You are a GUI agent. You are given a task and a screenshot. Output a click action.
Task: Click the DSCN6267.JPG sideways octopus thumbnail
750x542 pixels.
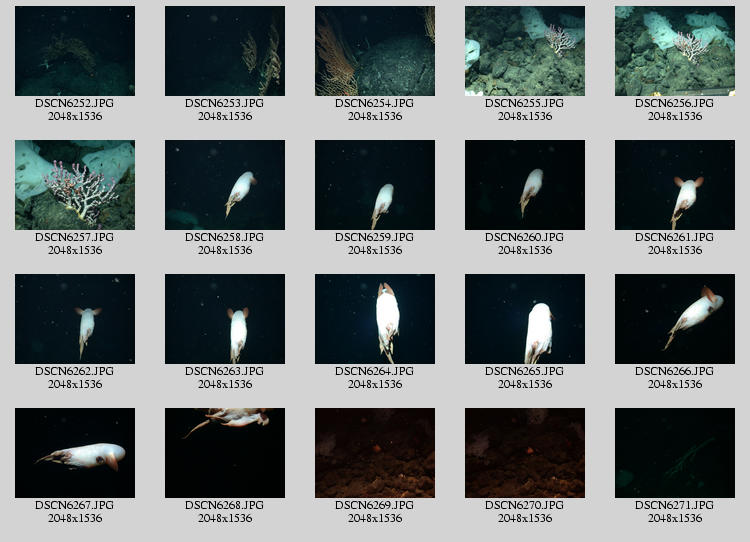point(75,453)
